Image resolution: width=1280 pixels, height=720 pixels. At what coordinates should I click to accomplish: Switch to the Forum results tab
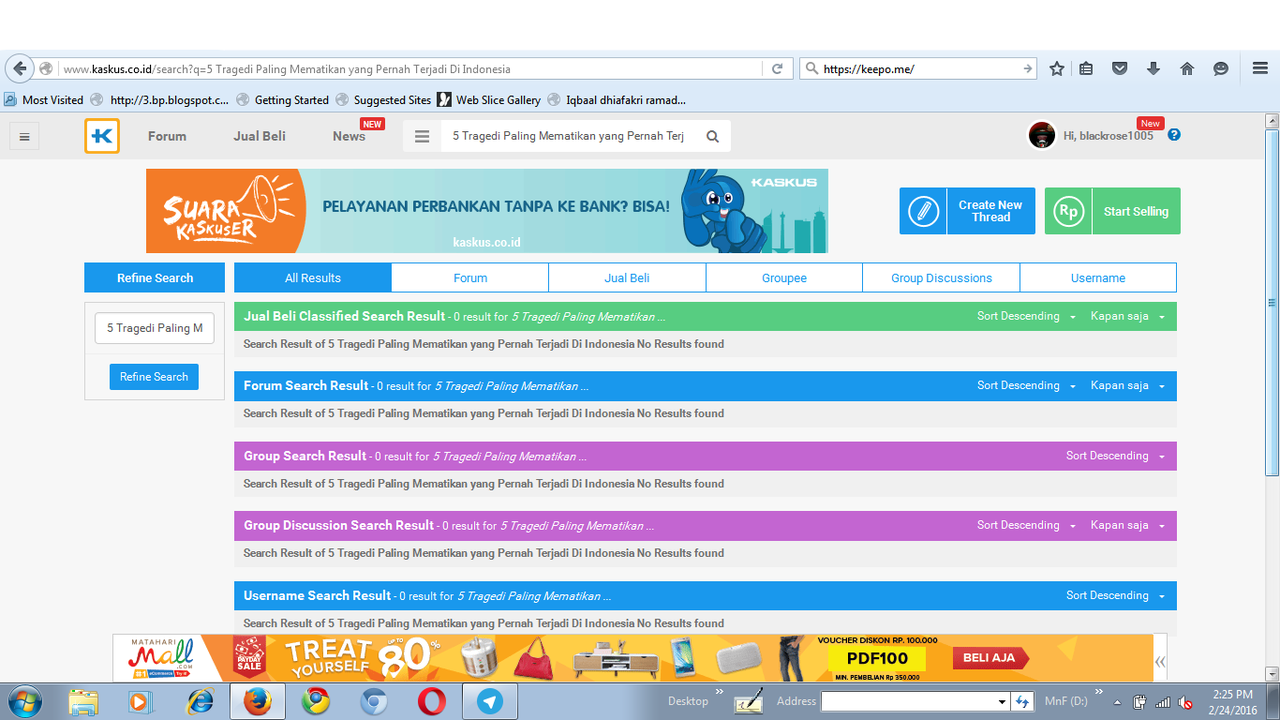coord(470,278)
